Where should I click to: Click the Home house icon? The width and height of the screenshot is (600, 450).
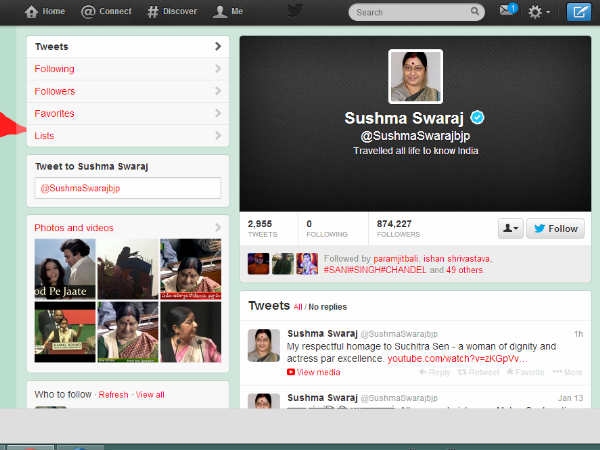[x=31, y=12]
